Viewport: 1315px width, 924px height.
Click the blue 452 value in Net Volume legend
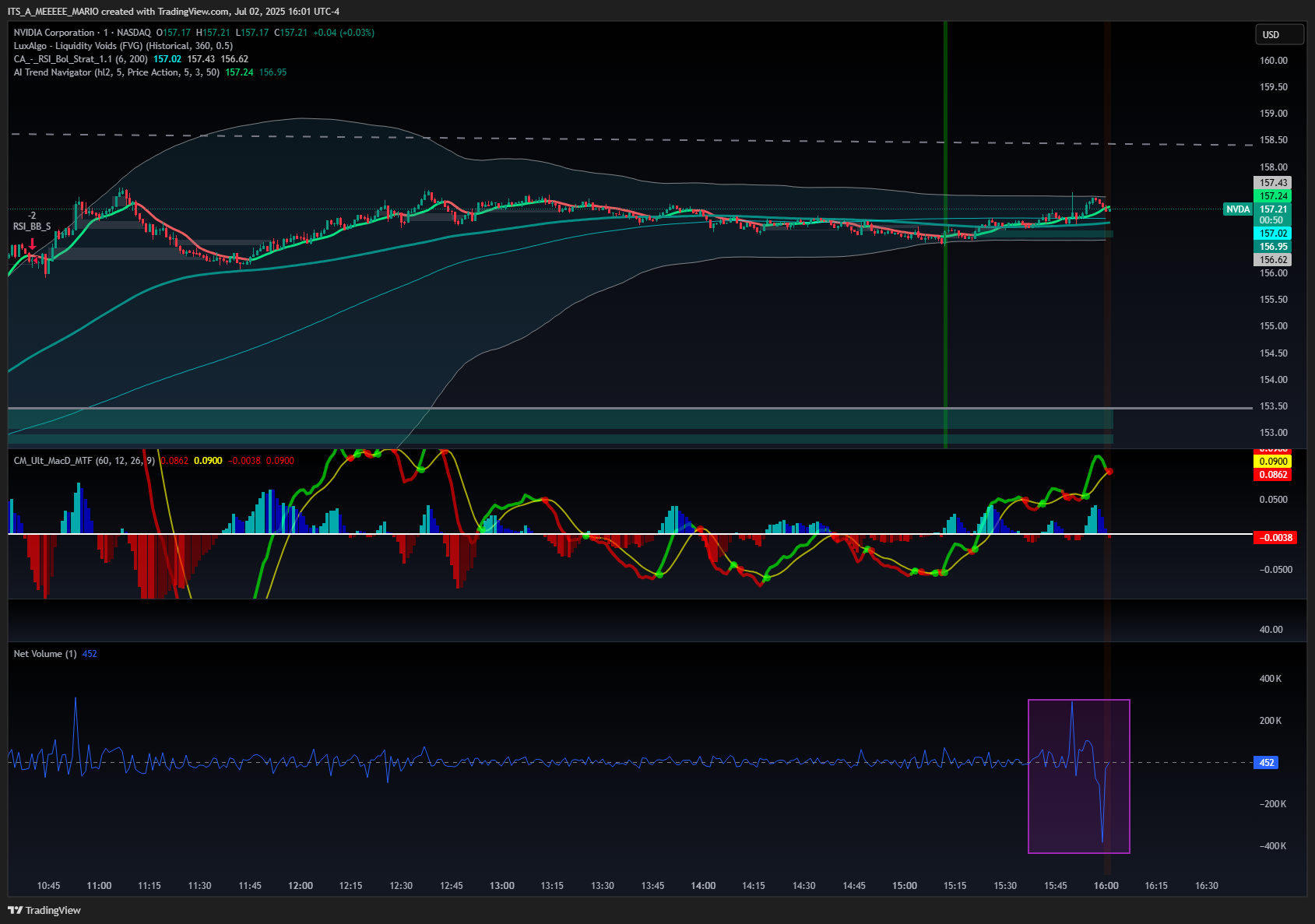[90, 654]
